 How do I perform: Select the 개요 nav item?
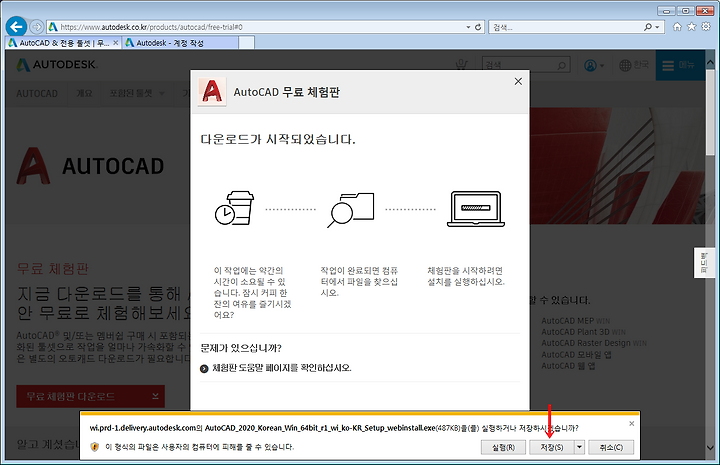(84, 94)
